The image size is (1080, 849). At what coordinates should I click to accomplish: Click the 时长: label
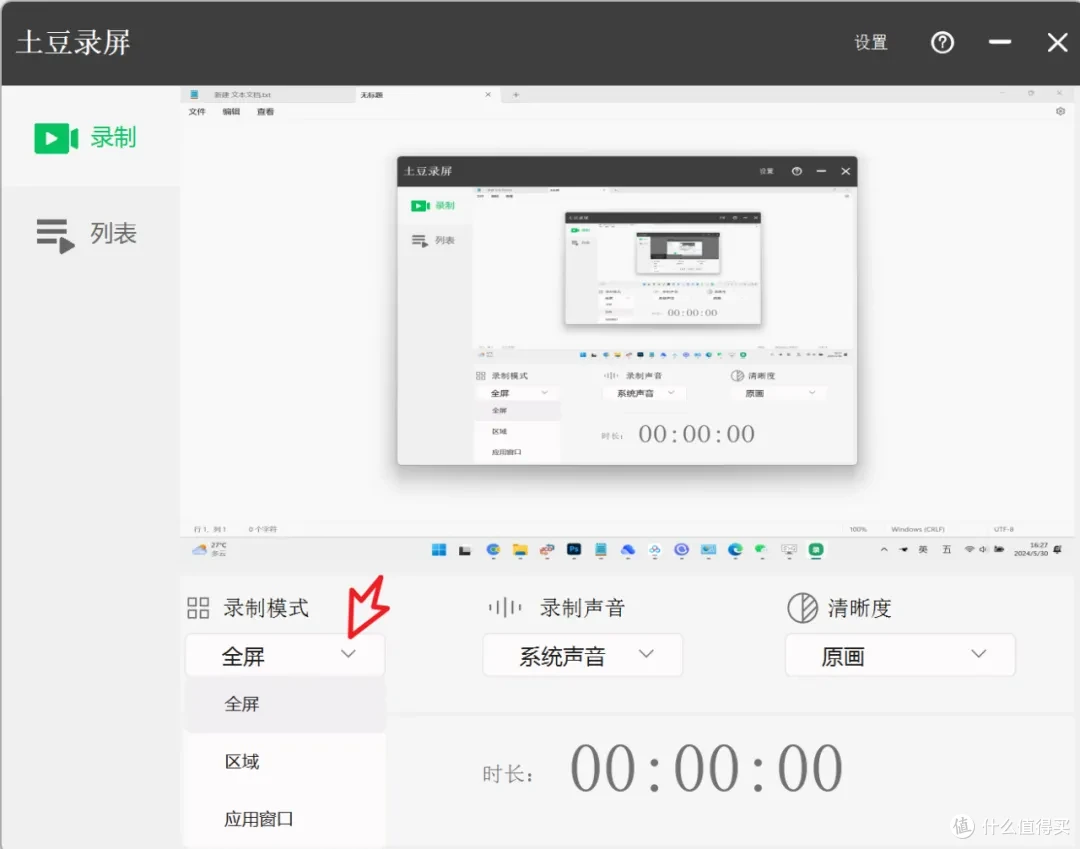(x=508, y=775)
